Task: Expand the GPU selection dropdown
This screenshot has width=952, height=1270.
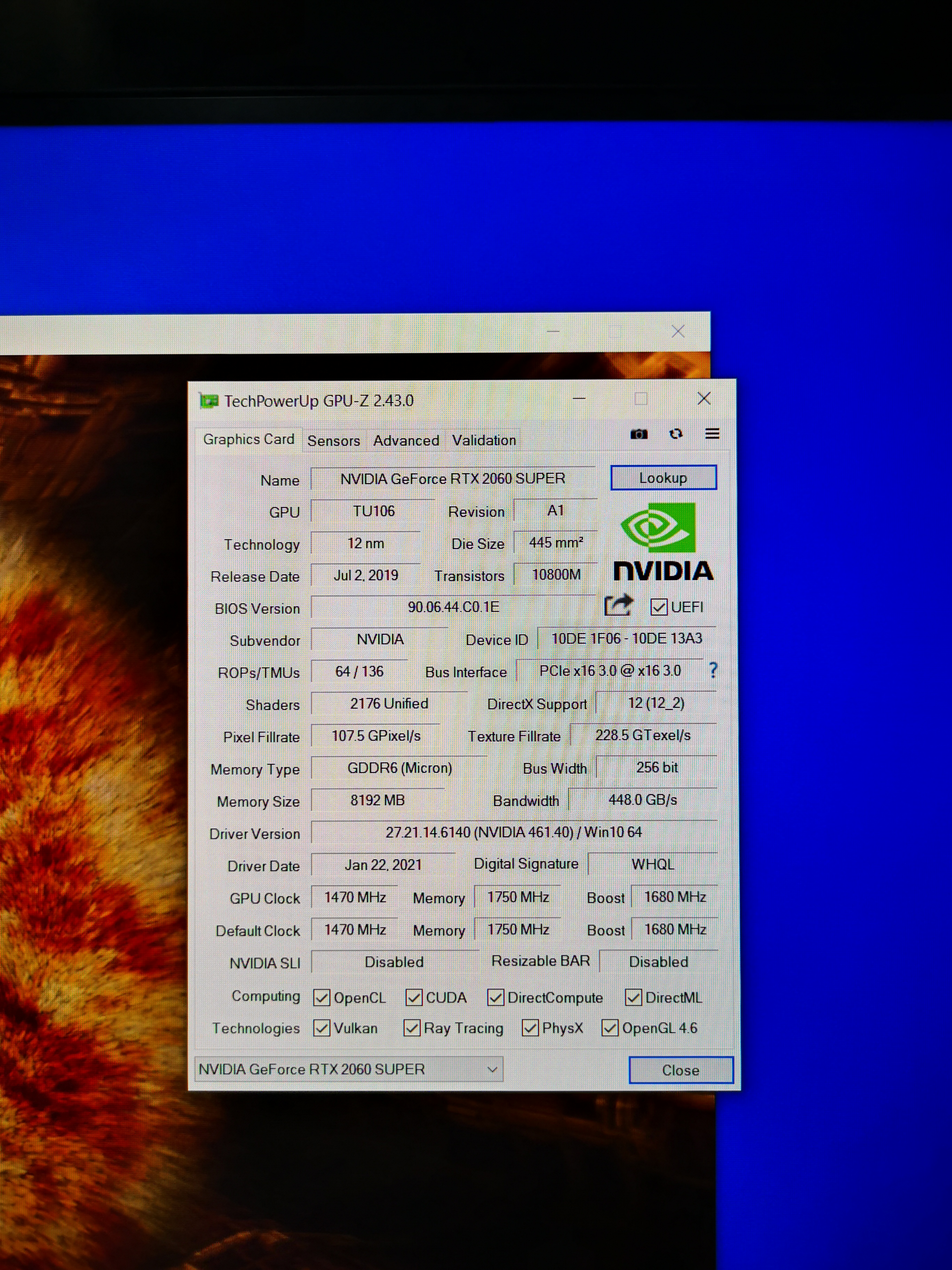Action: (492, 1069)
